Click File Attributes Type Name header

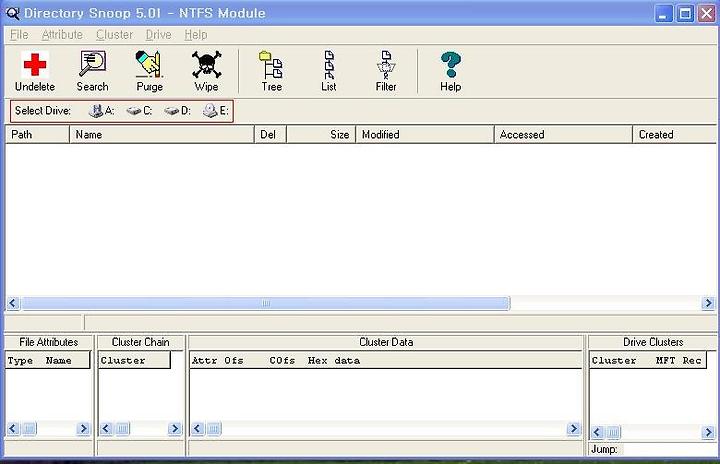coord(48,361)
